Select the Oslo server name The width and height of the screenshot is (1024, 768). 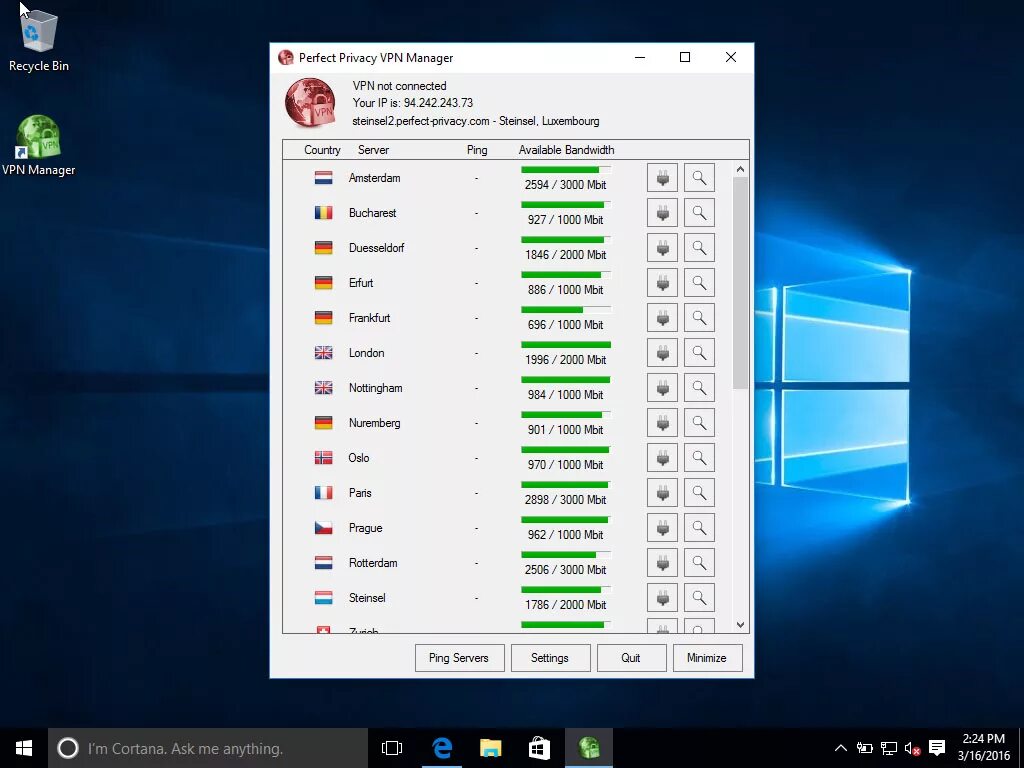click(359, 458)
